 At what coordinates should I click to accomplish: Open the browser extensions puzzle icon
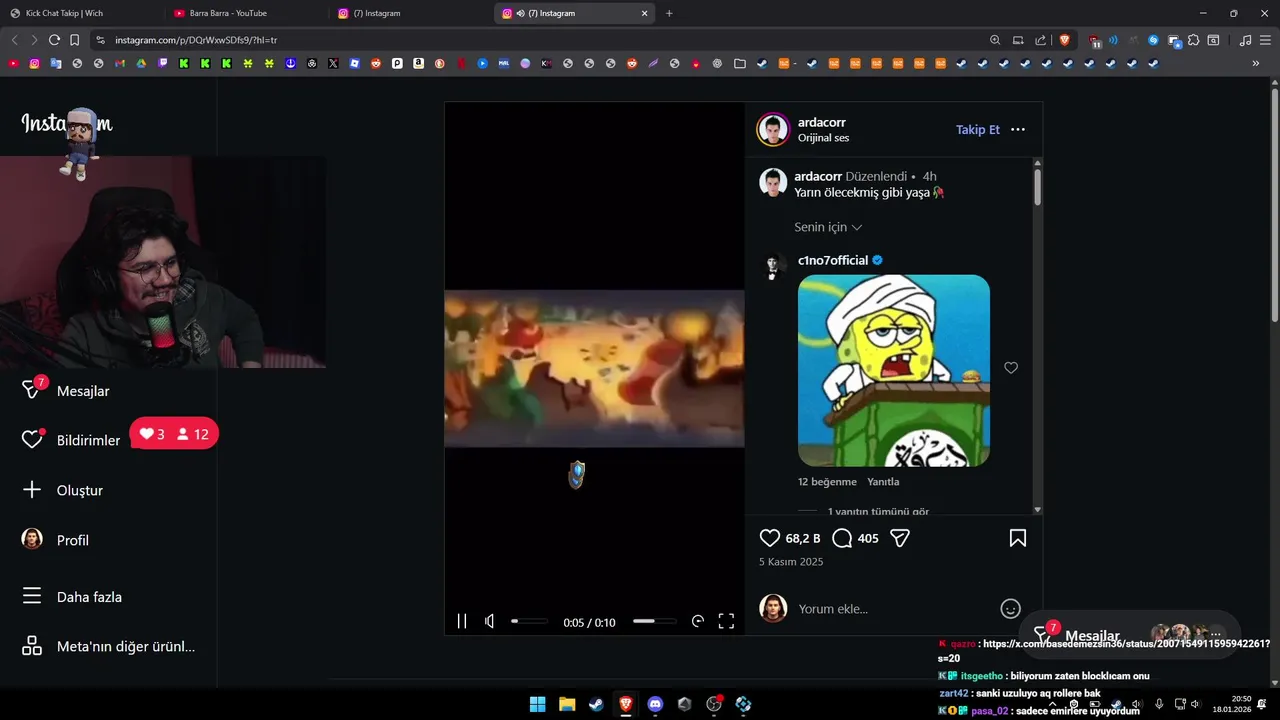click(1193, 40)
